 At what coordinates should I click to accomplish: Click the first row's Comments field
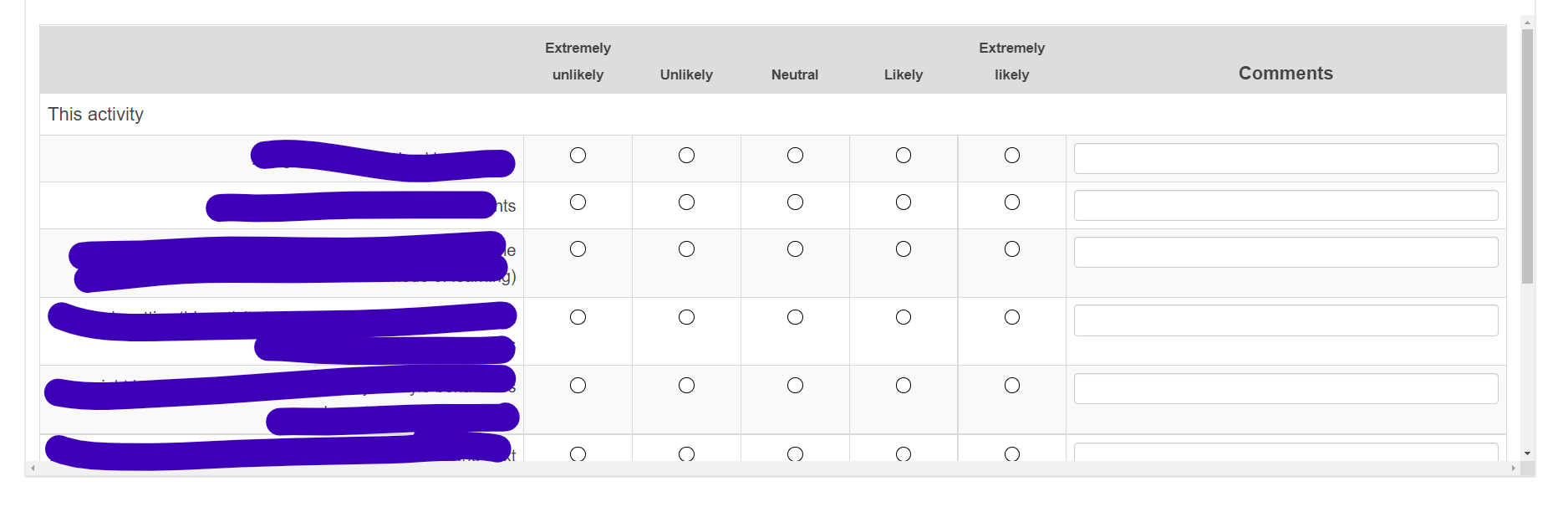pyautogui.click(x=1285, y=159)
